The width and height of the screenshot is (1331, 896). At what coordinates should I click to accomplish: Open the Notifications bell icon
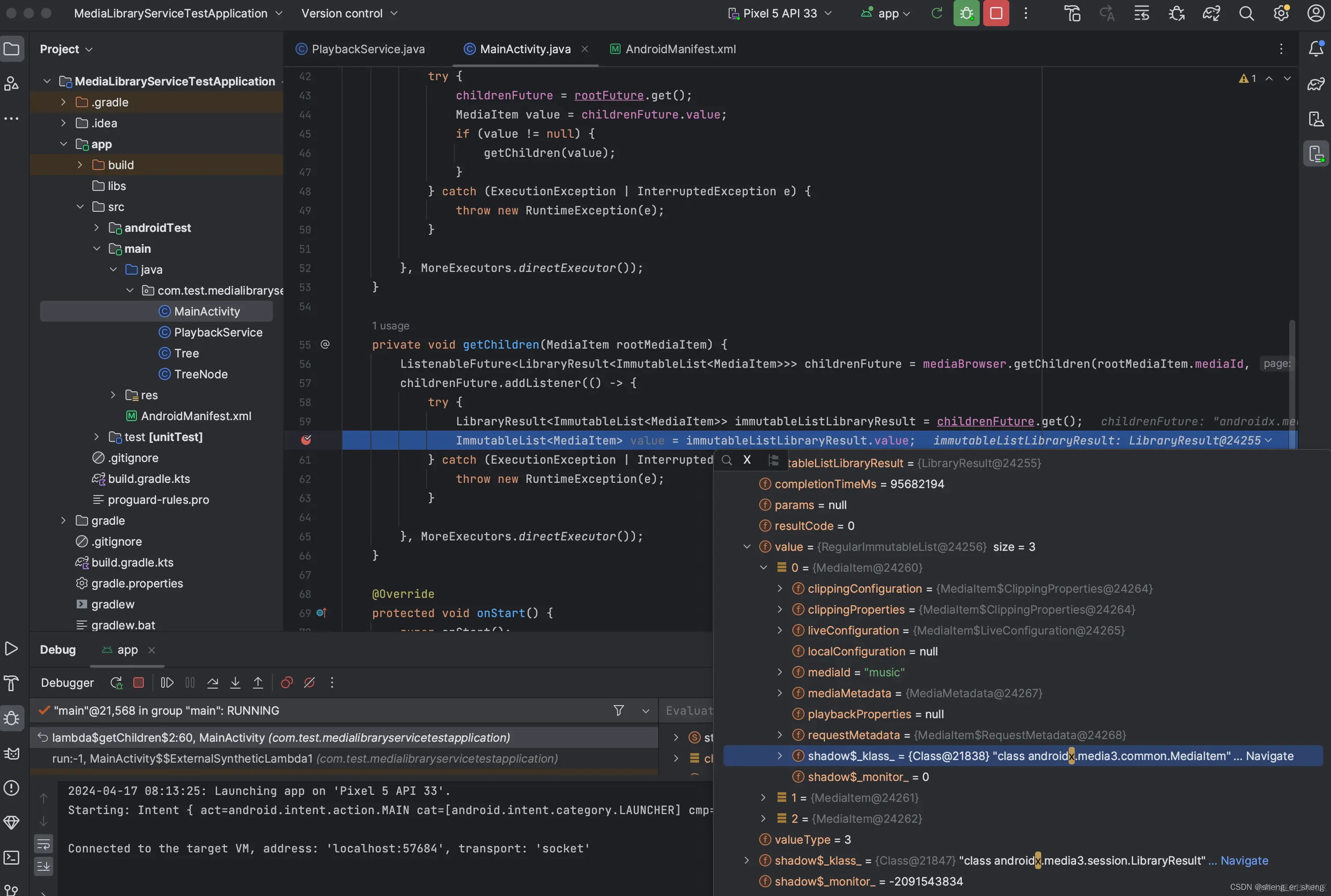click(1316, 49)
